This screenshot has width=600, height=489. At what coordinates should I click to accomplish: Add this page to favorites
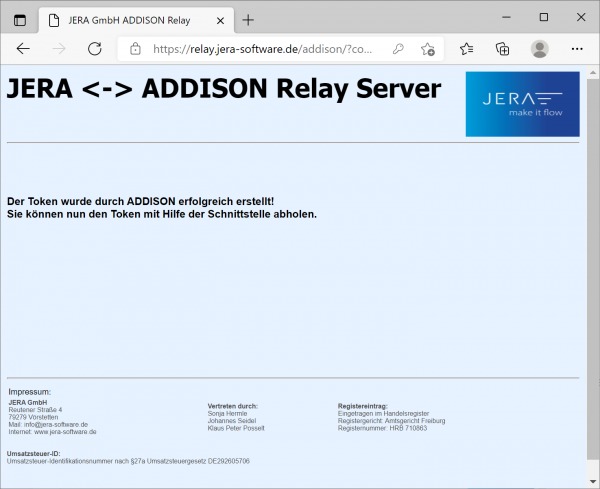(x=427, y=48)
